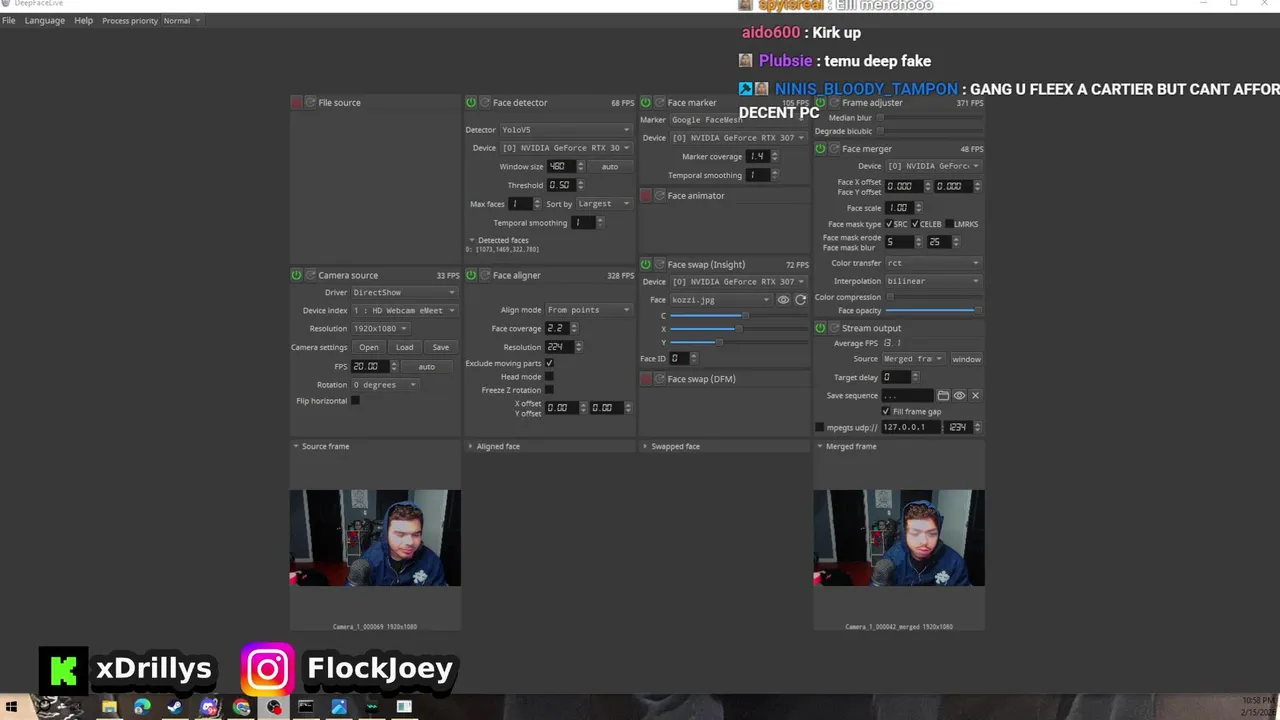The height and width of the screenshot is (720, 1280).
Task: Click Save in Camera settings
Action: click(440, 347)
